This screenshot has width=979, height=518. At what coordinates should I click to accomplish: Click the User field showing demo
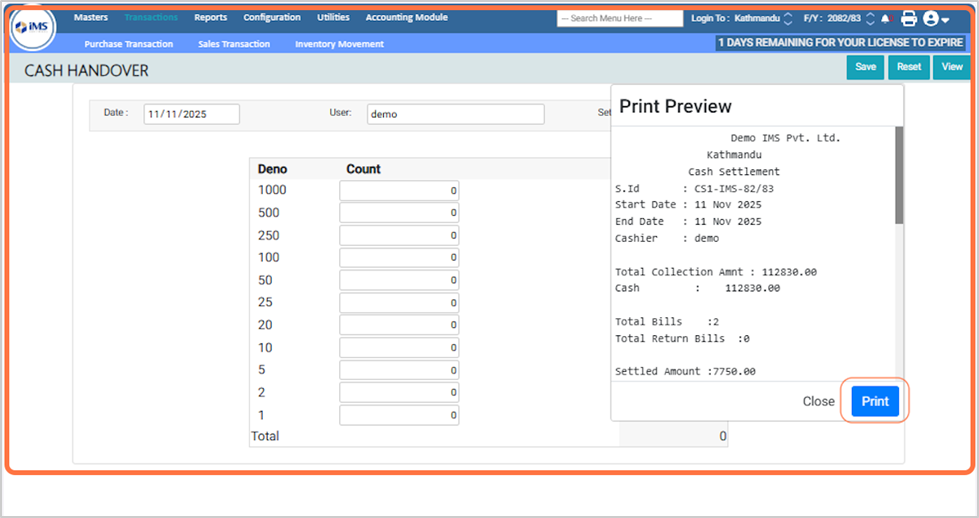455,114
